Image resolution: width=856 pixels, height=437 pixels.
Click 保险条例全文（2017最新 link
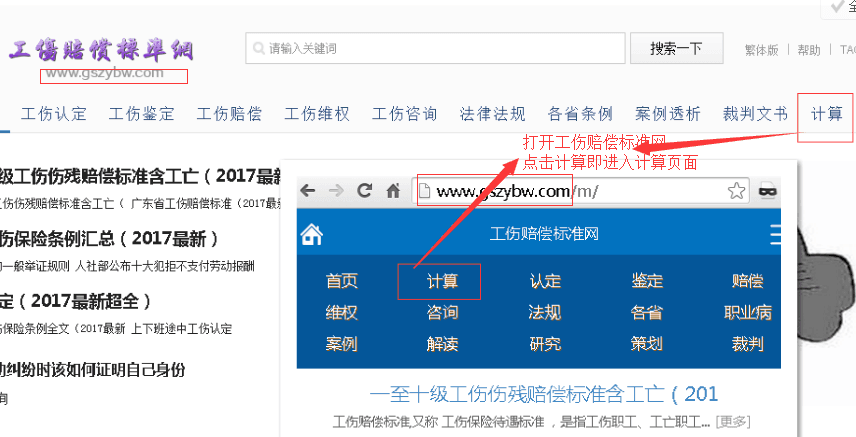63,329
